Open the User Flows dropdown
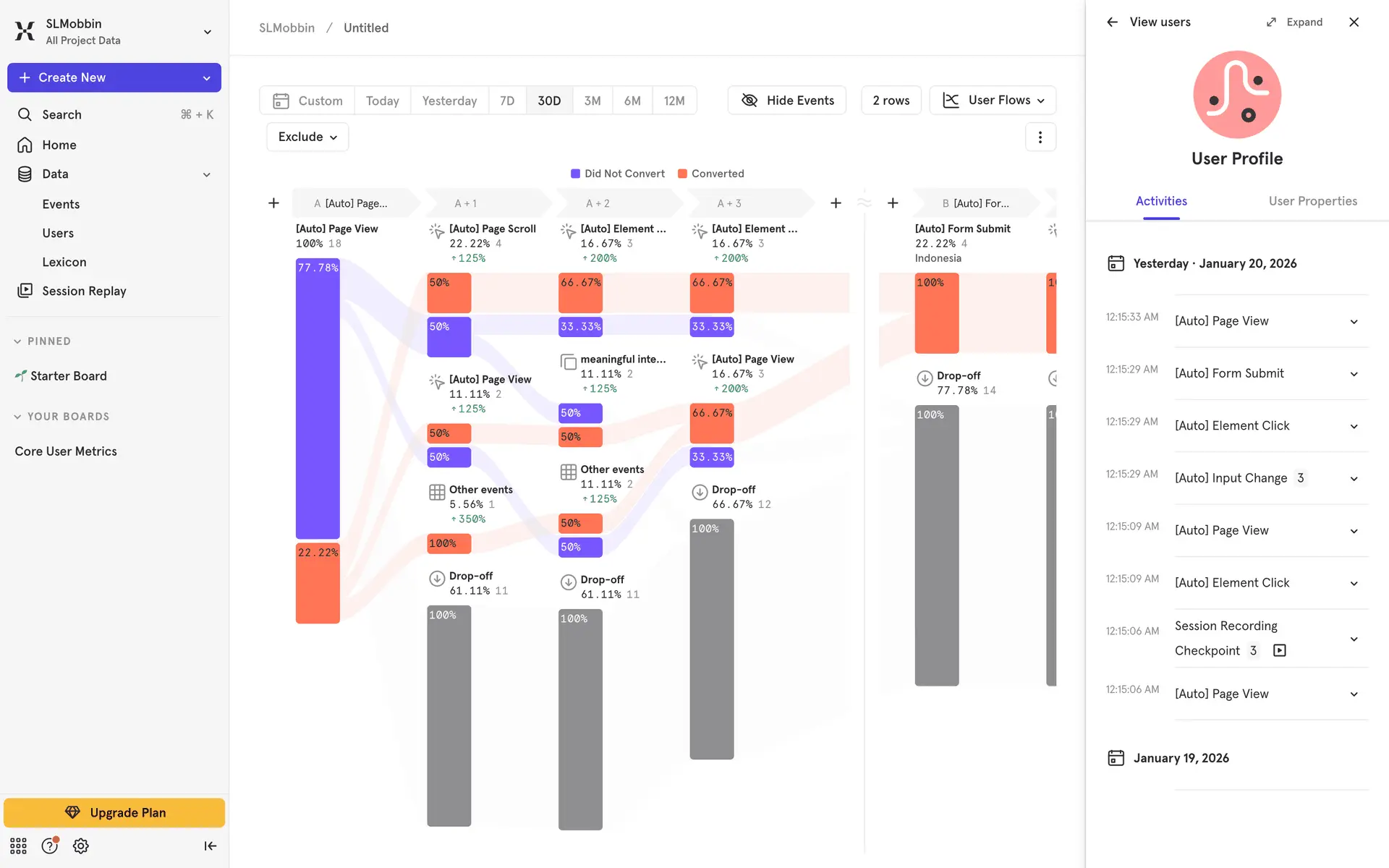The width and height of the screenshot is (1389, 868). [x=993, y=101]
